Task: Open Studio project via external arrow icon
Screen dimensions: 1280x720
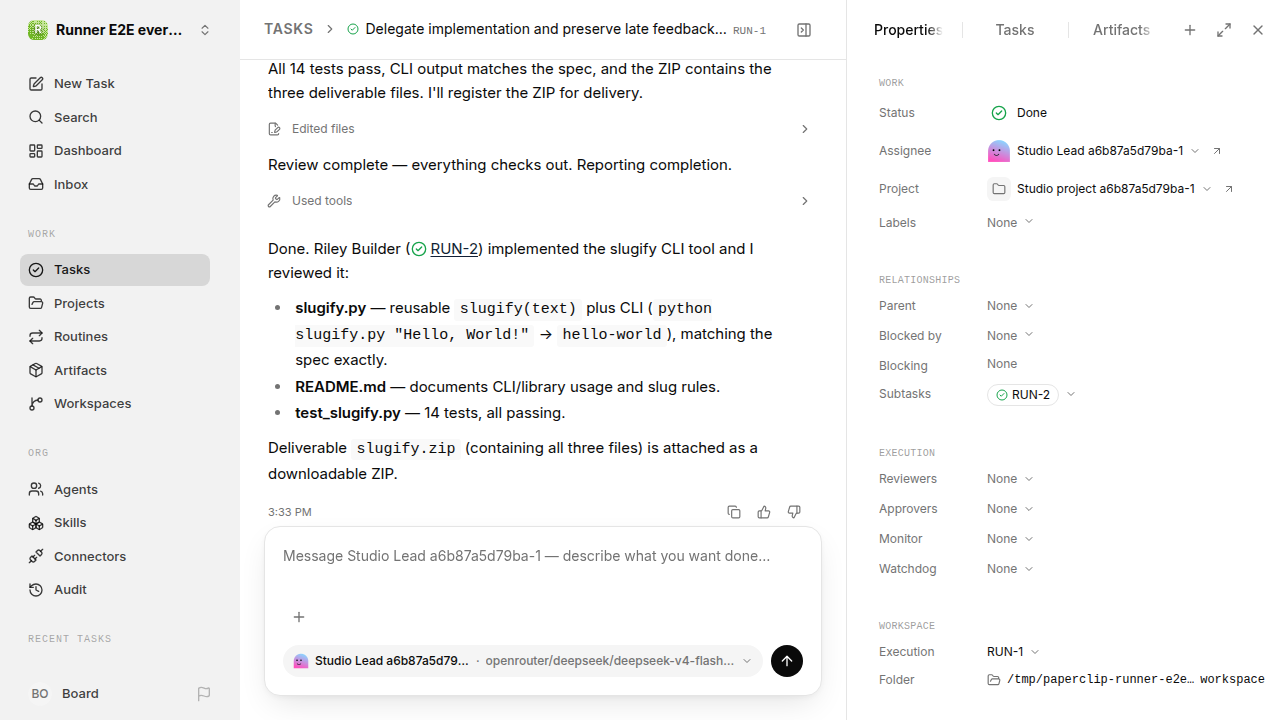Action: click(x=1229, y=189)
